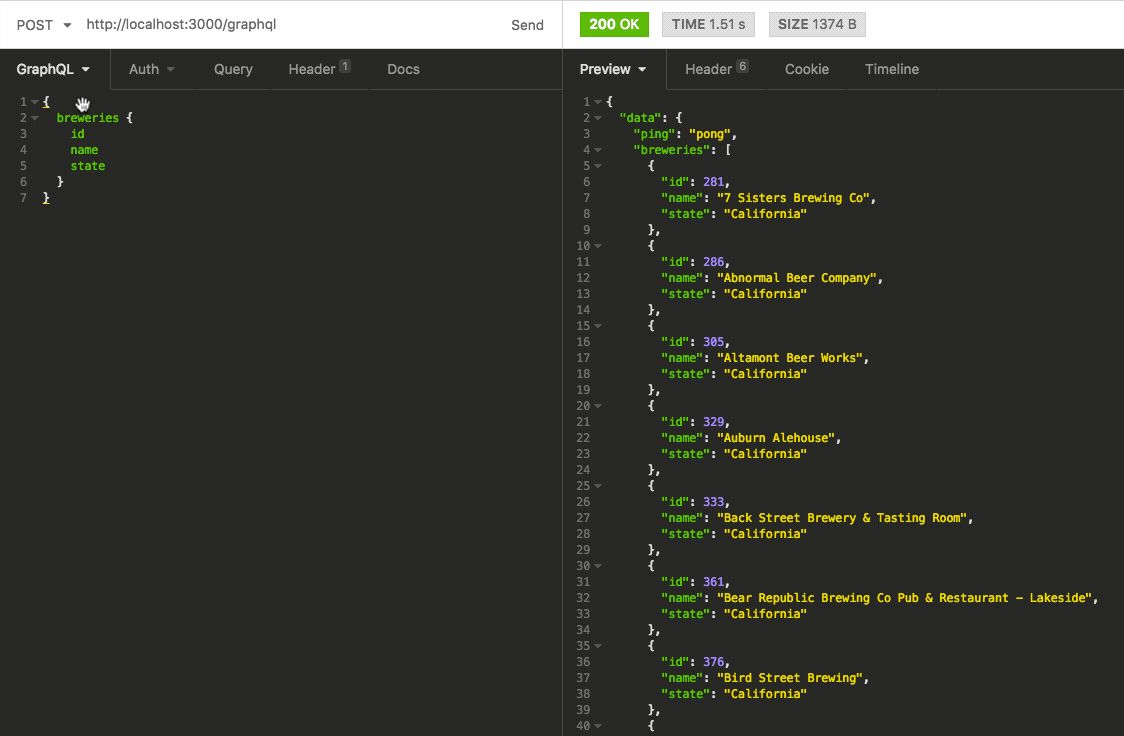
Task: Fold the response object at line 35
Action: (598, 646)
